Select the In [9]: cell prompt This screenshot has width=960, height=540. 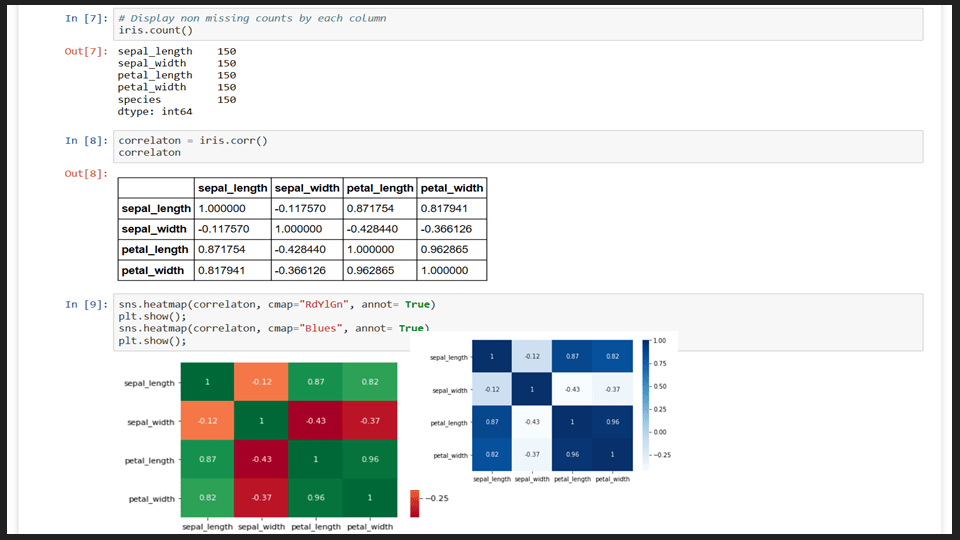point(86,304)
